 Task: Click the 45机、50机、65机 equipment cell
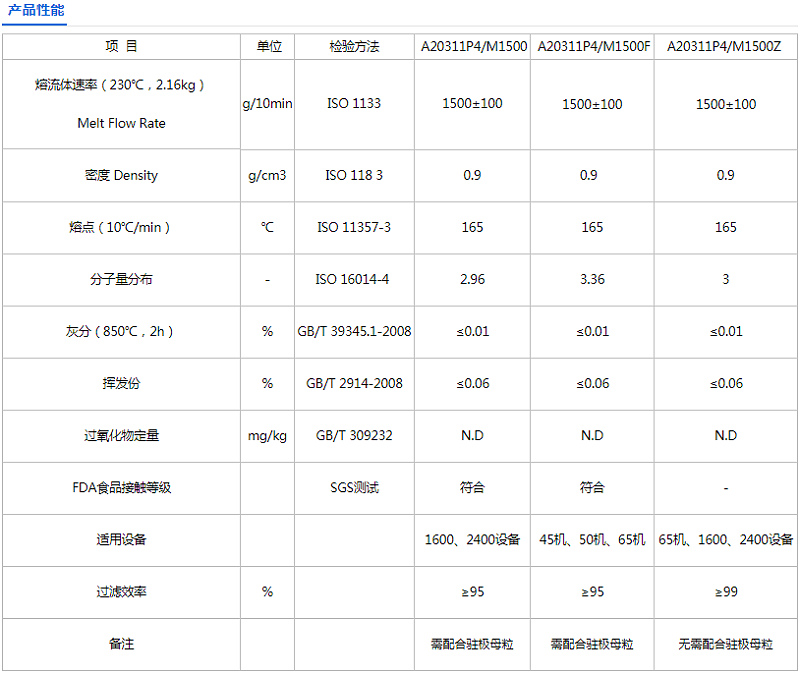pos(592,540)
